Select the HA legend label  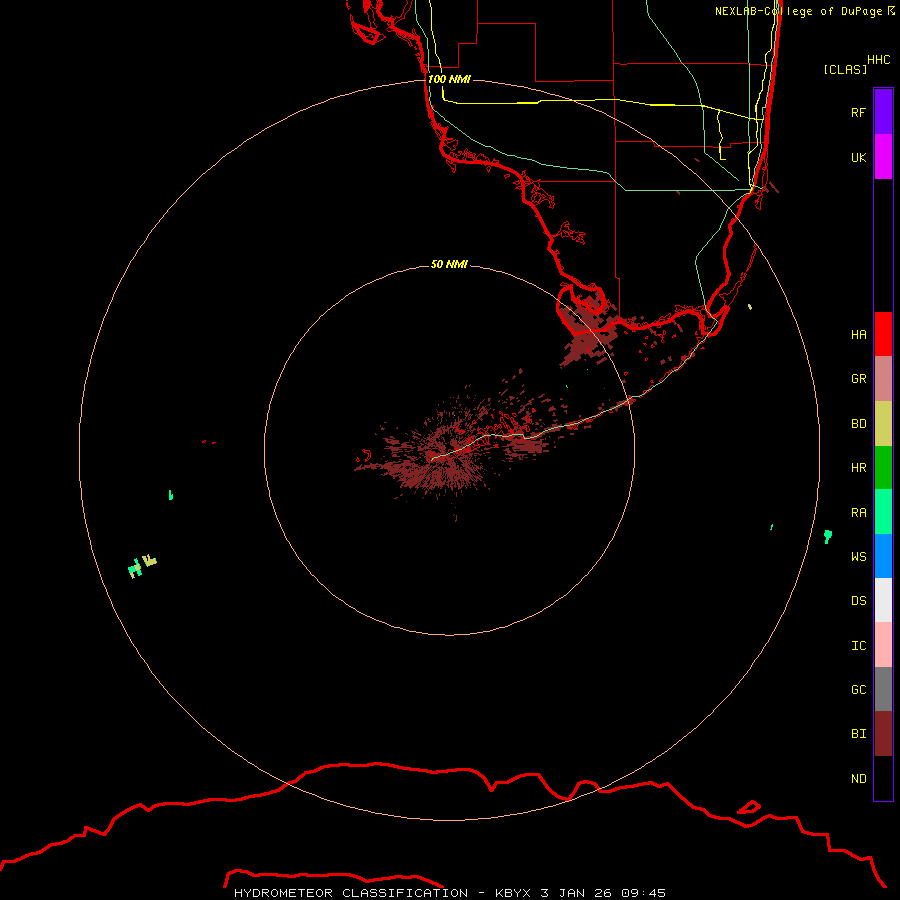858,335
